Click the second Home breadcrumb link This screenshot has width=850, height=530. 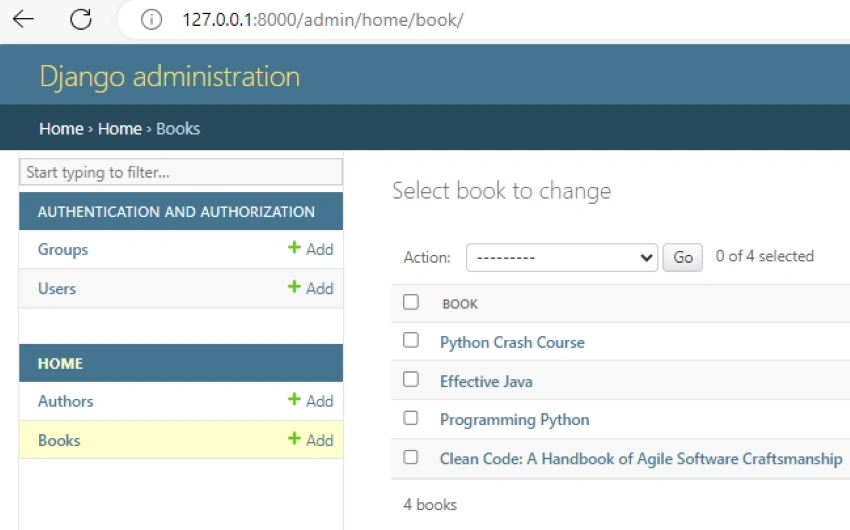120,128
